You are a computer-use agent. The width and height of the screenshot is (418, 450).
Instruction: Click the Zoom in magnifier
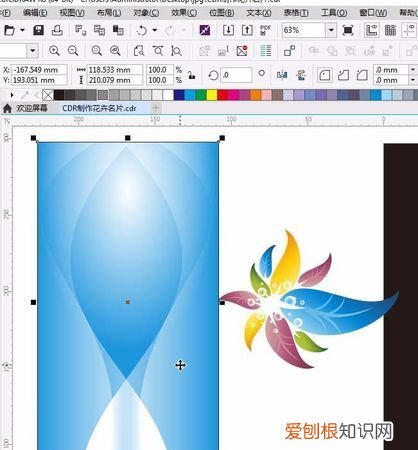[x=54, y=51]
